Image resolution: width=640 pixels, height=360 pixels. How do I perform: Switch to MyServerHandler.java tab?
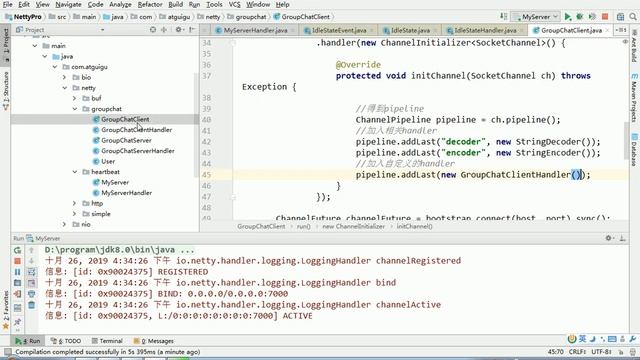tap(255, 30)
